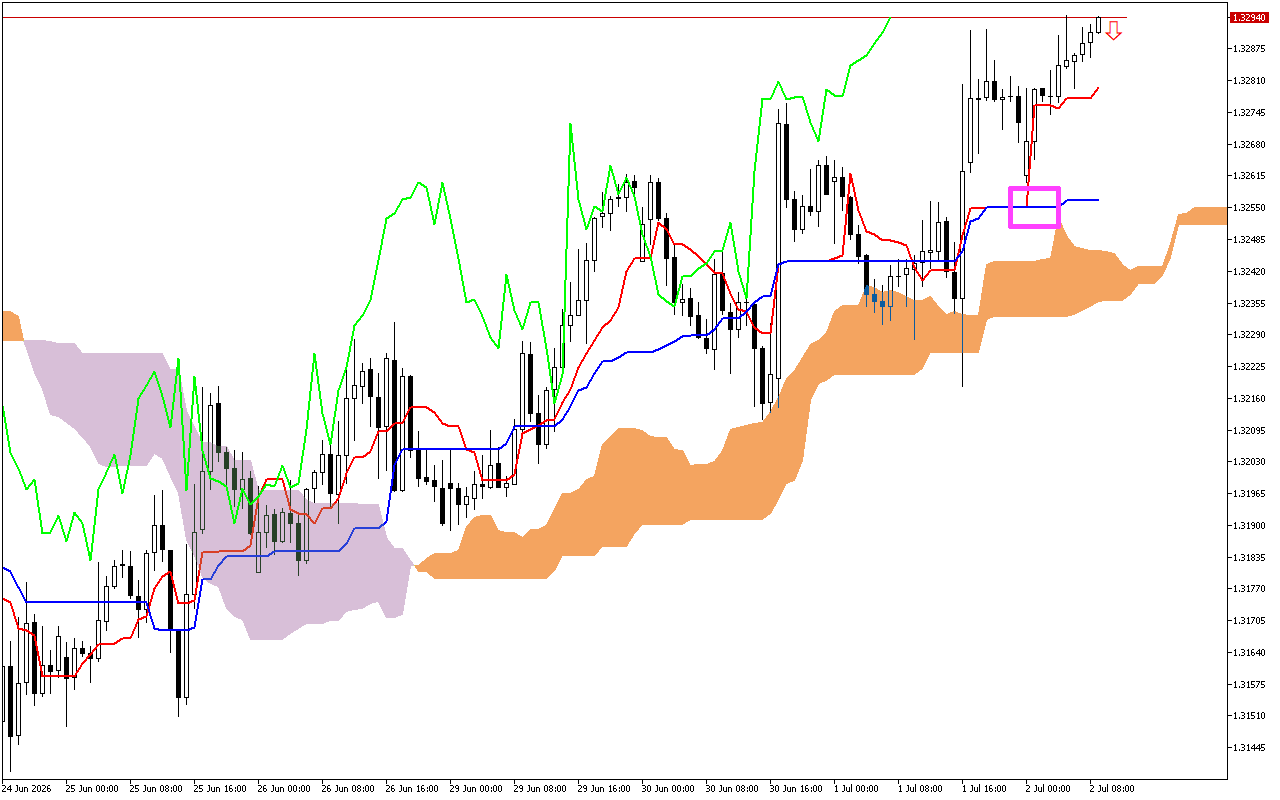The height and width of the screenshot is (800, 1280).
Task: Click the 1 Jul 16:00 time label
Action: (986, 788)
